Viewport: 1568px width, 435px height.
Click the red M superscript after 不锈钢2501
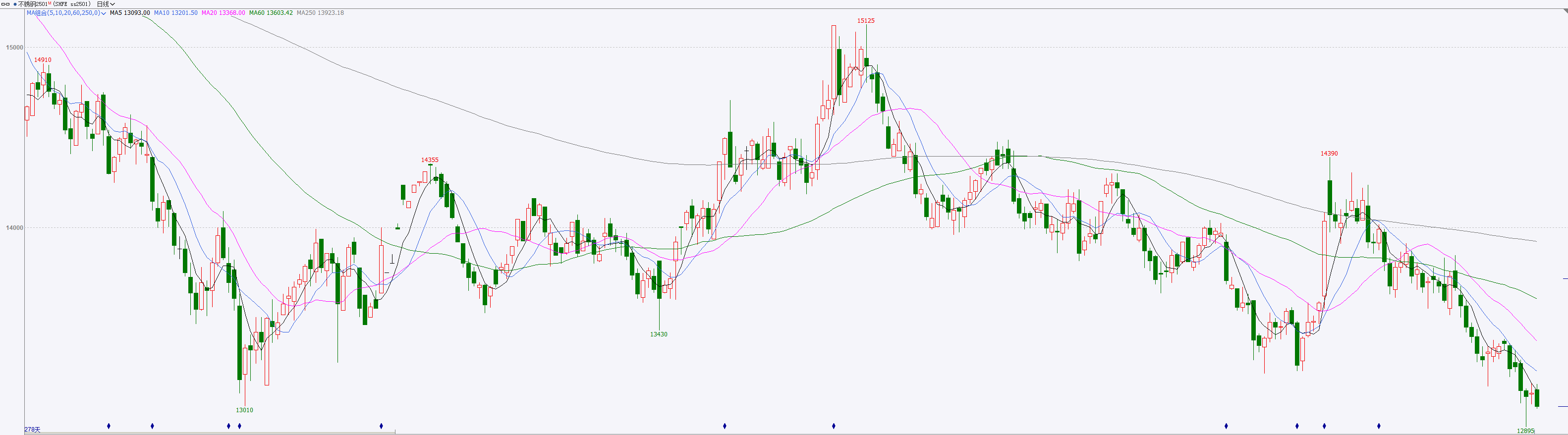49,3
